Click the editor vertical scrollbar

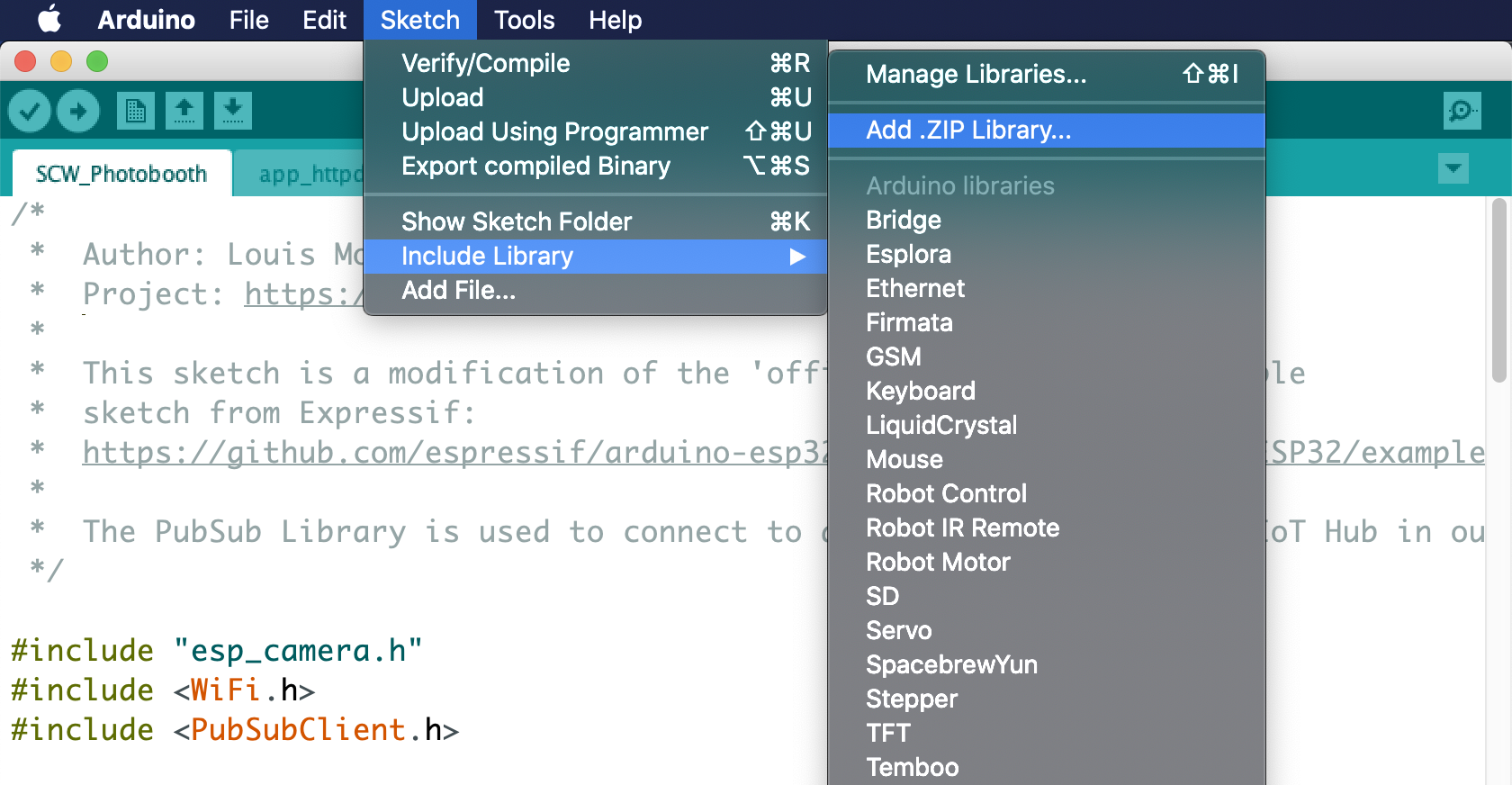1498,290
